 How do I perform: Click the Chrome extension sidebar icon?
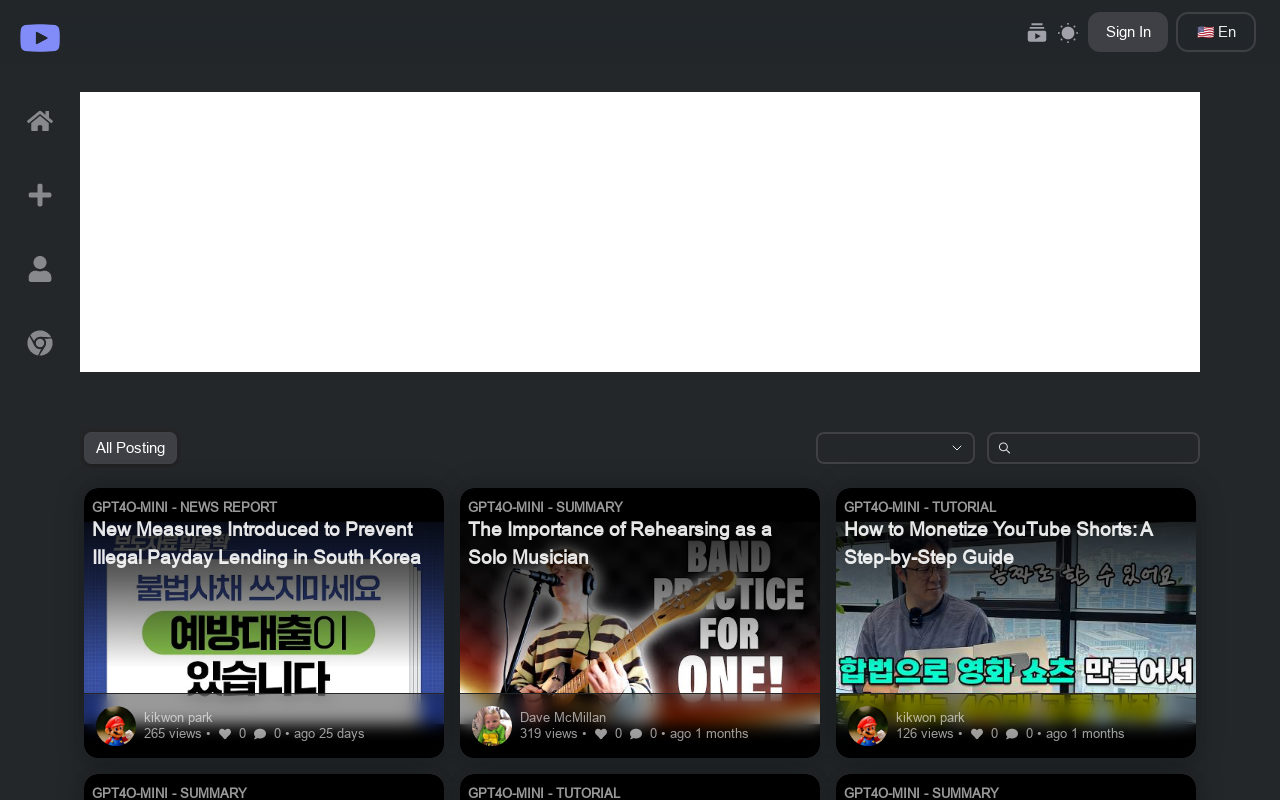pos(40,343)
